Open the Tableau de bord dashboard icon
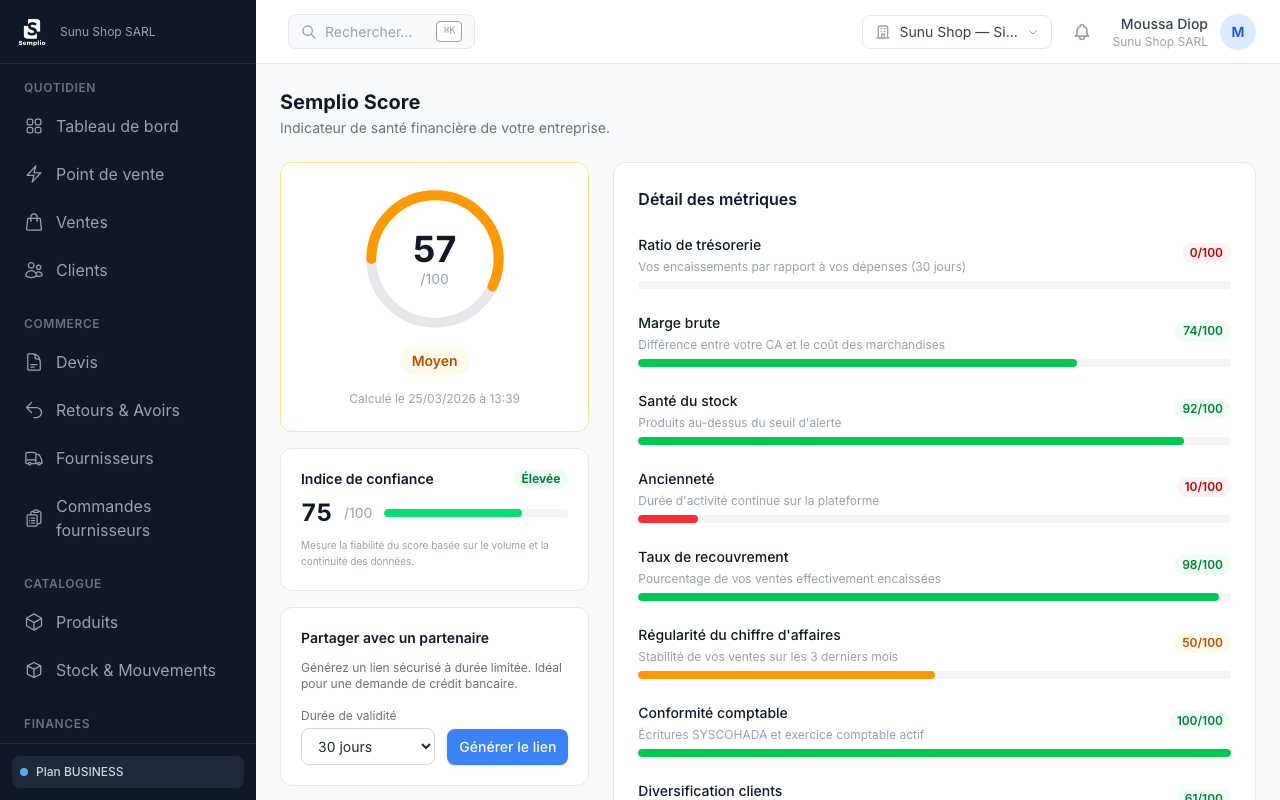This screenshot has height=800, width=1280. [33, 126]
